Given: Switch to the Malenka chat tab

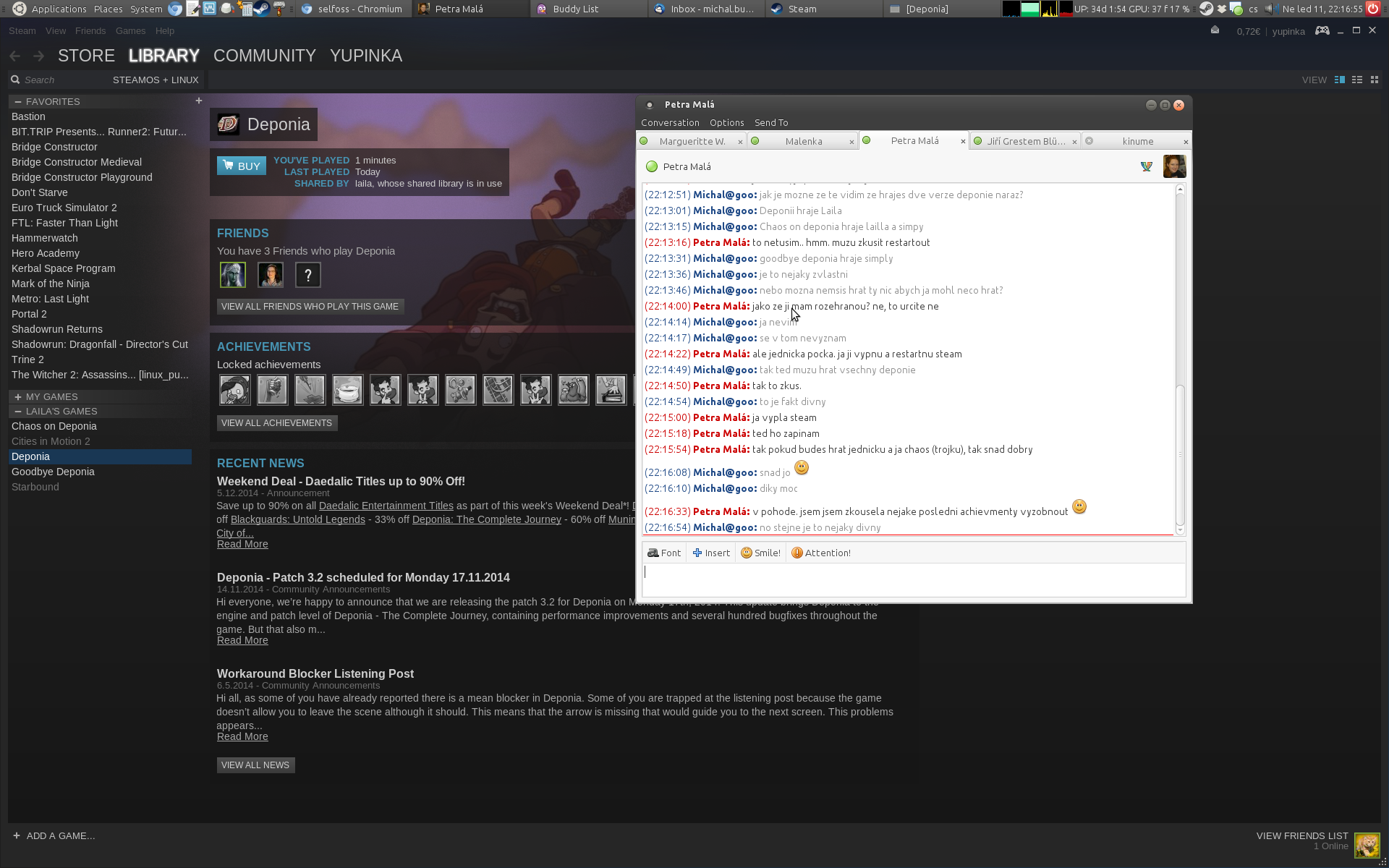Looking at the screenshot, I should 804,141.
